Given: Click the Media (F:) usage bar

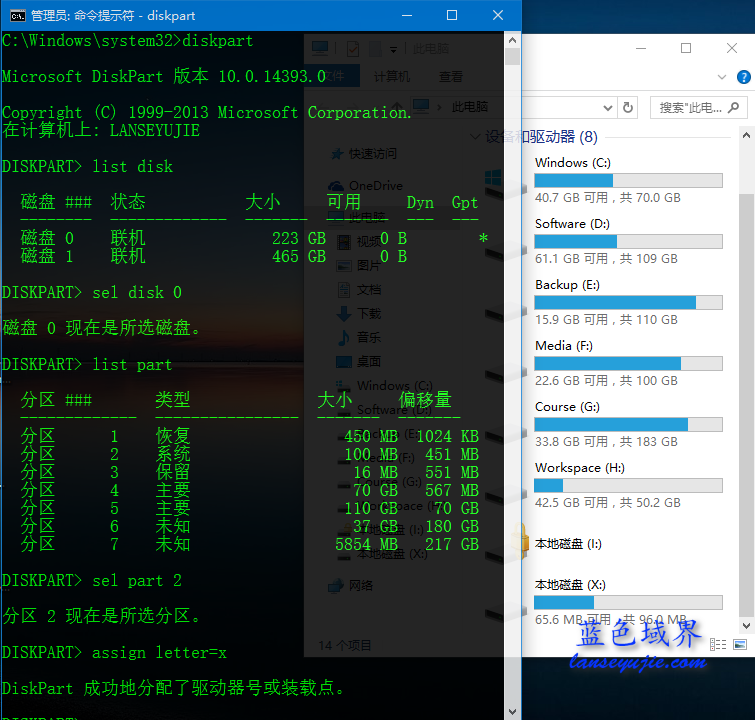Looking at the screenshot, I should click(x=628, y=364).
